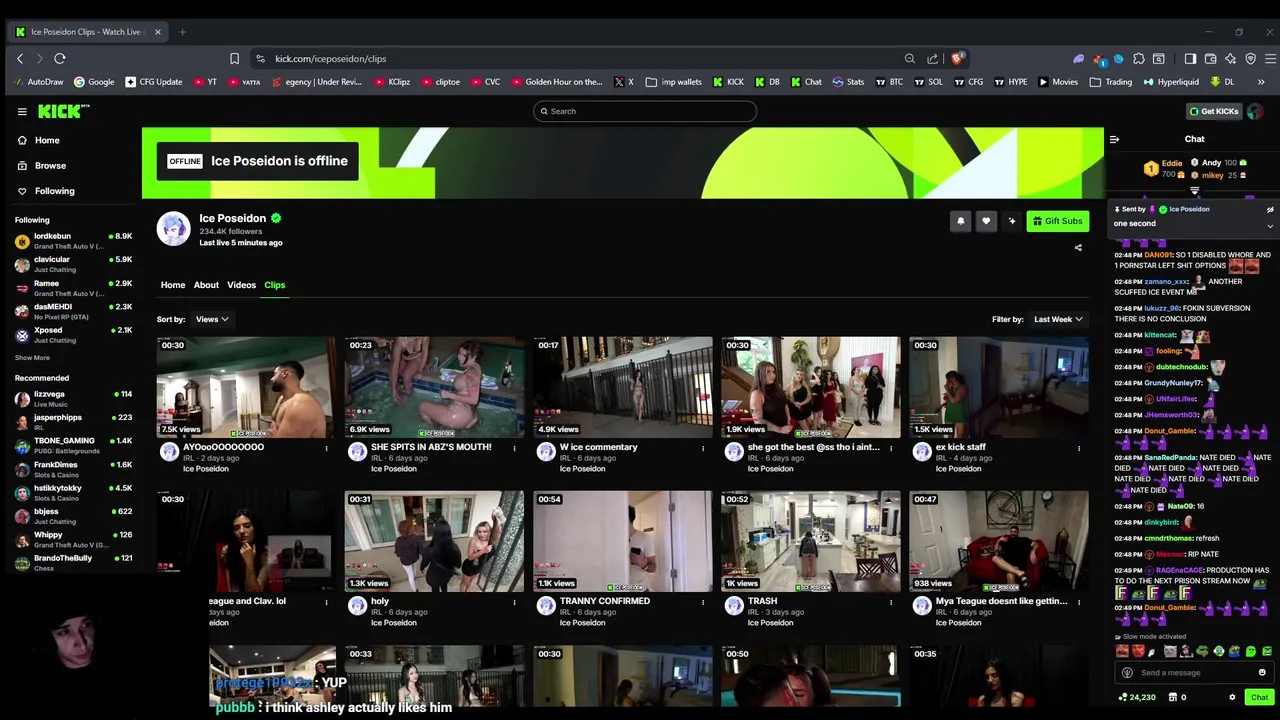Switch to the About tab
Image resolution: width=1280 pixels, height=720 pixels.
click(x=206, y=285)
